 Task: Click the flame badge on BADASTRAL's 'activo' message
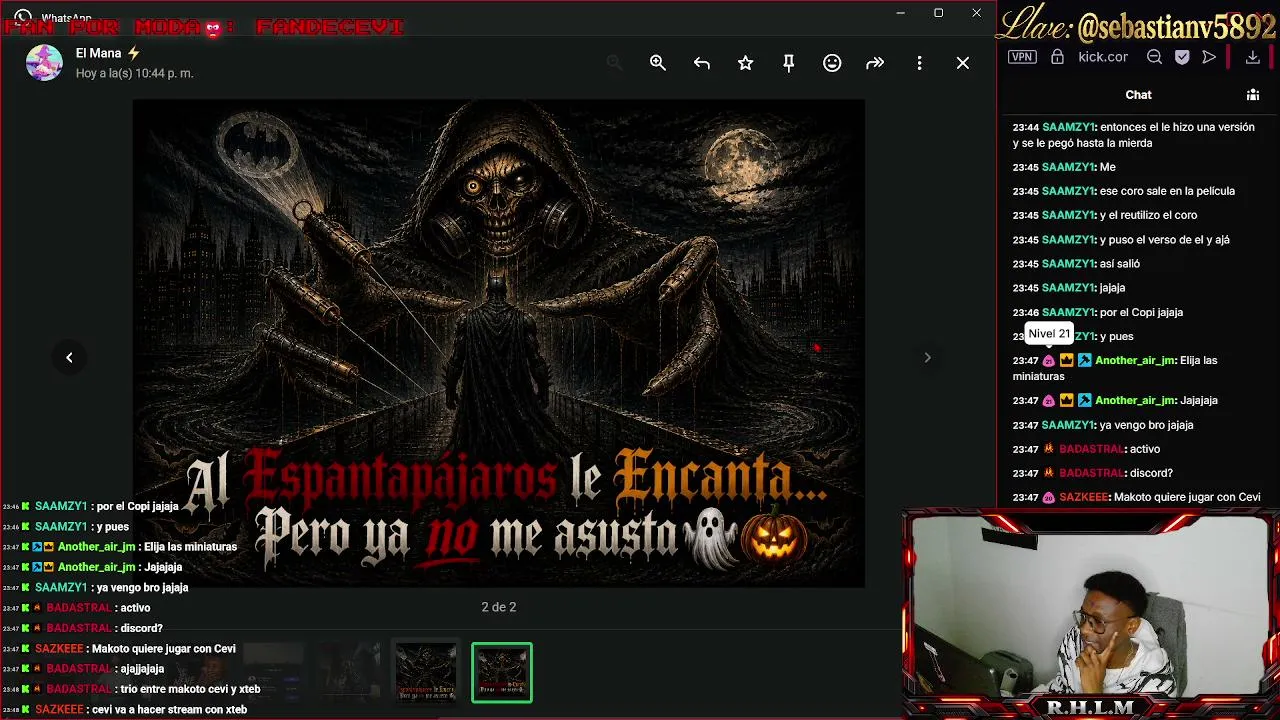(1049, 449)
